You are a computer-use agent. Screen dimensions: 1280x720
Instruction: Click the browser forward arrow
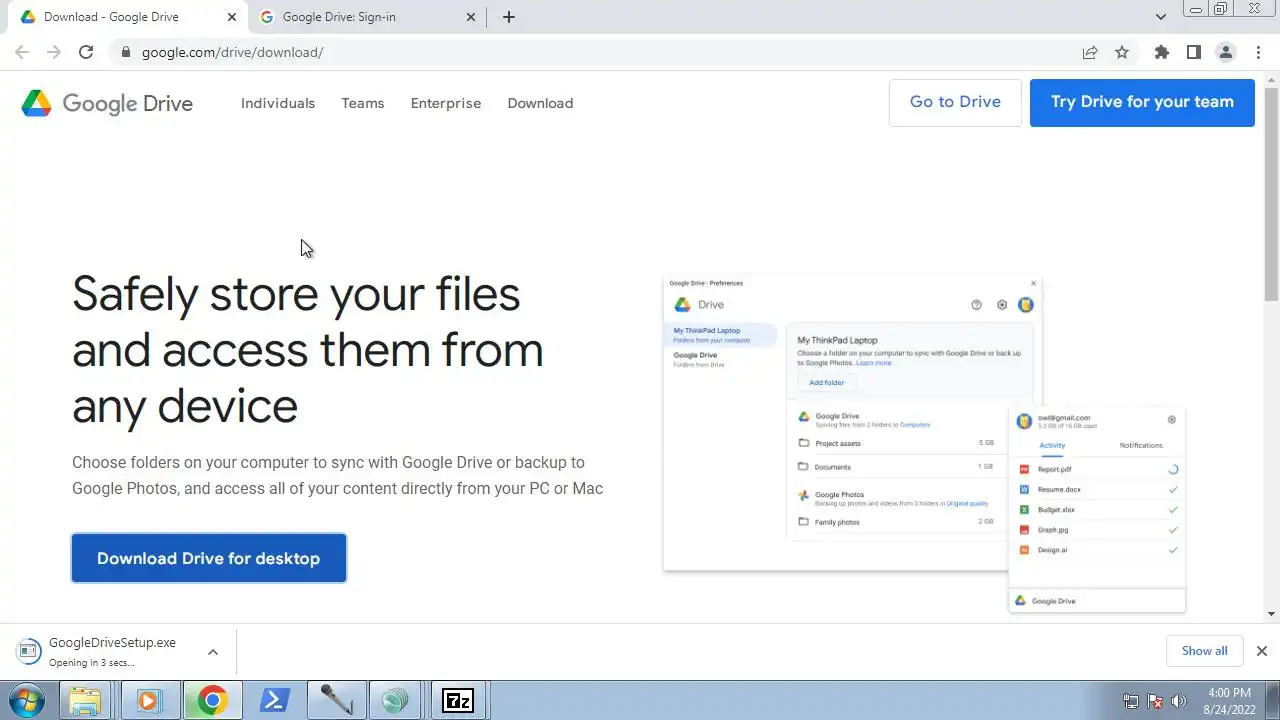coord(54,52)
